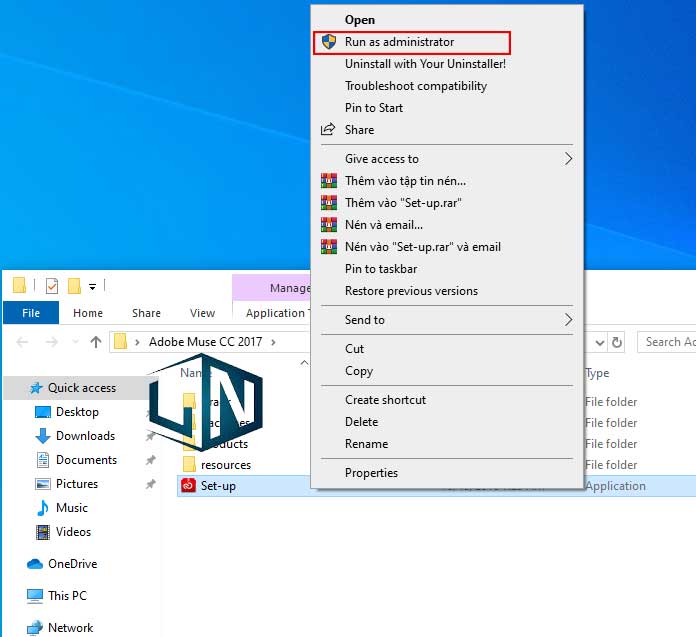Click the share arrow icon in the context menu
Screen dimensions: 696x637
coord(328,130)
